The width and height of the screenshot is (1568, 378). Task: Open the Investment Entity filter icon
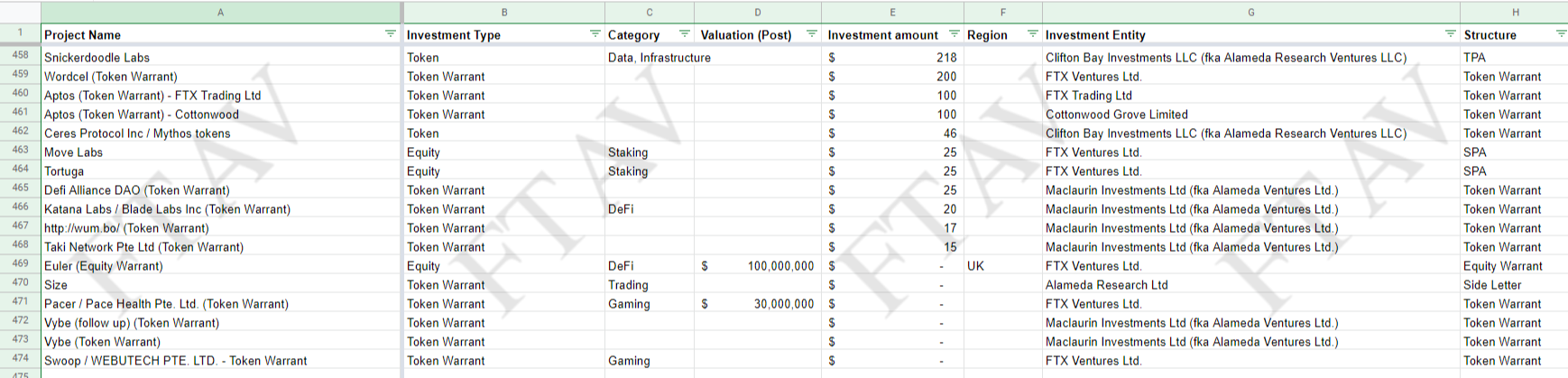pos(1450,34)
